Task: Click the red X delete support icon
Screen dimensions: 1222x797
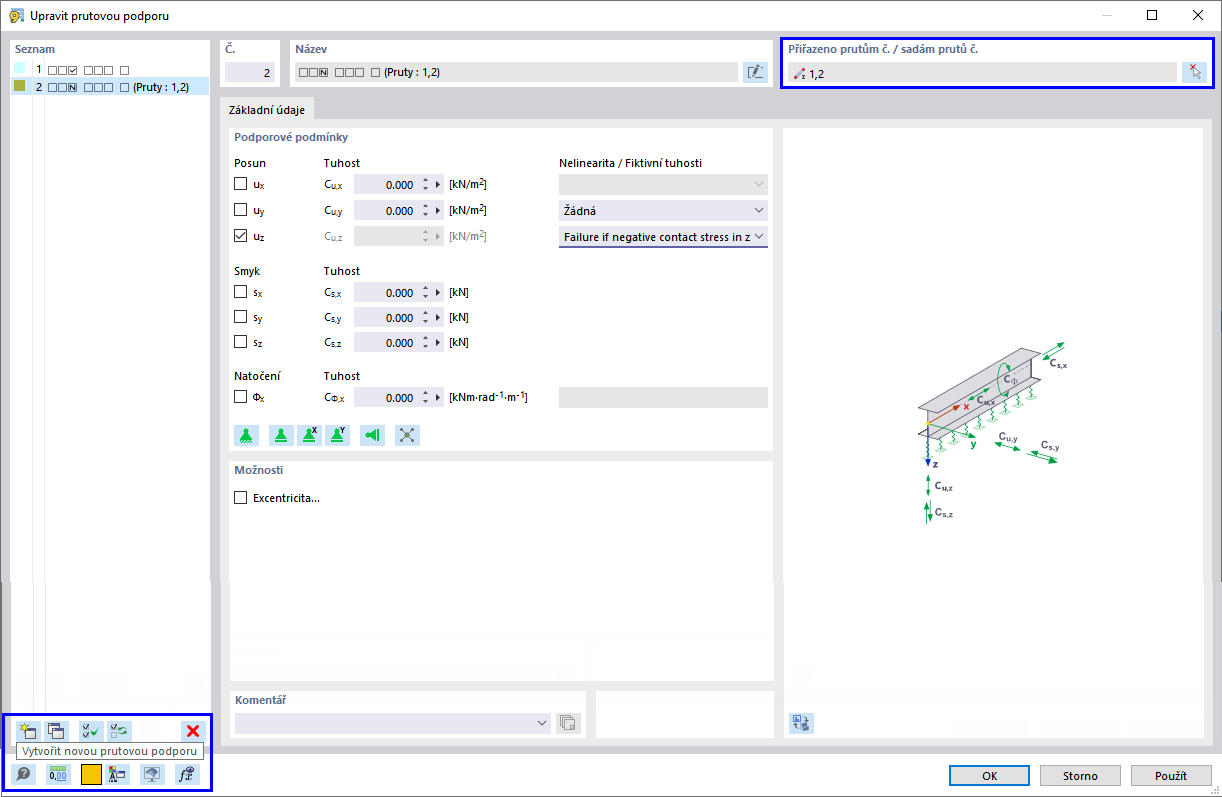Action: 193,731
